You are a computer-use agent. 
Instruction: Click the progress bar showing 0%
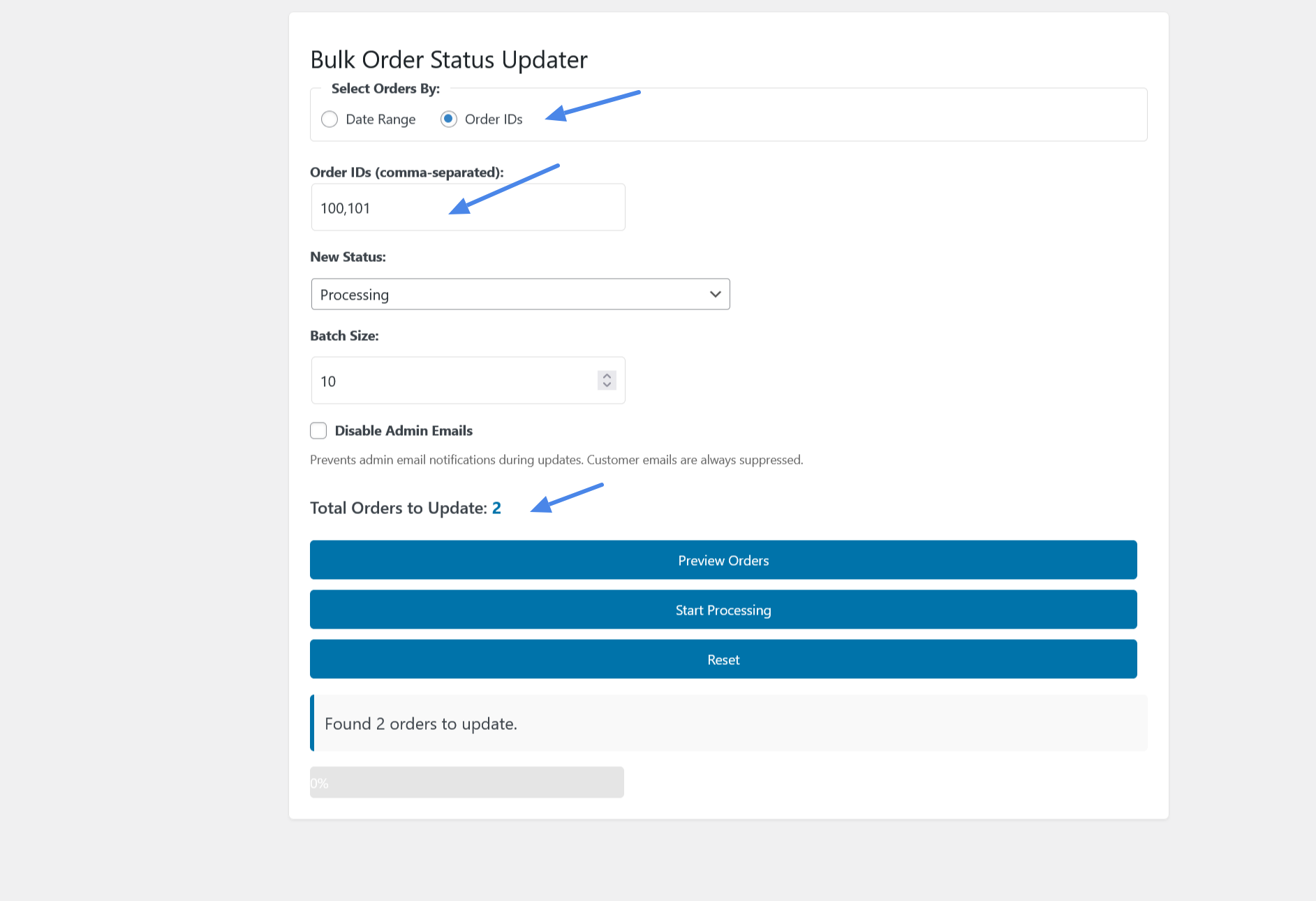[466, 782]
